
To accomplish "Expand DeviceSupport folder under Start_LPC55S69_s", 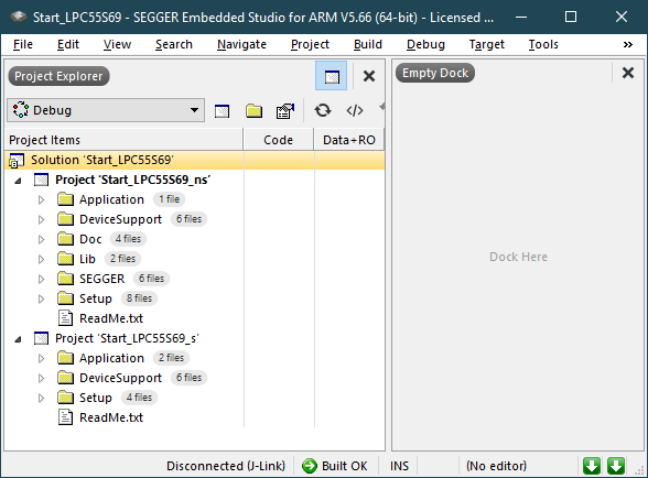I will click(x=41, y=378).
